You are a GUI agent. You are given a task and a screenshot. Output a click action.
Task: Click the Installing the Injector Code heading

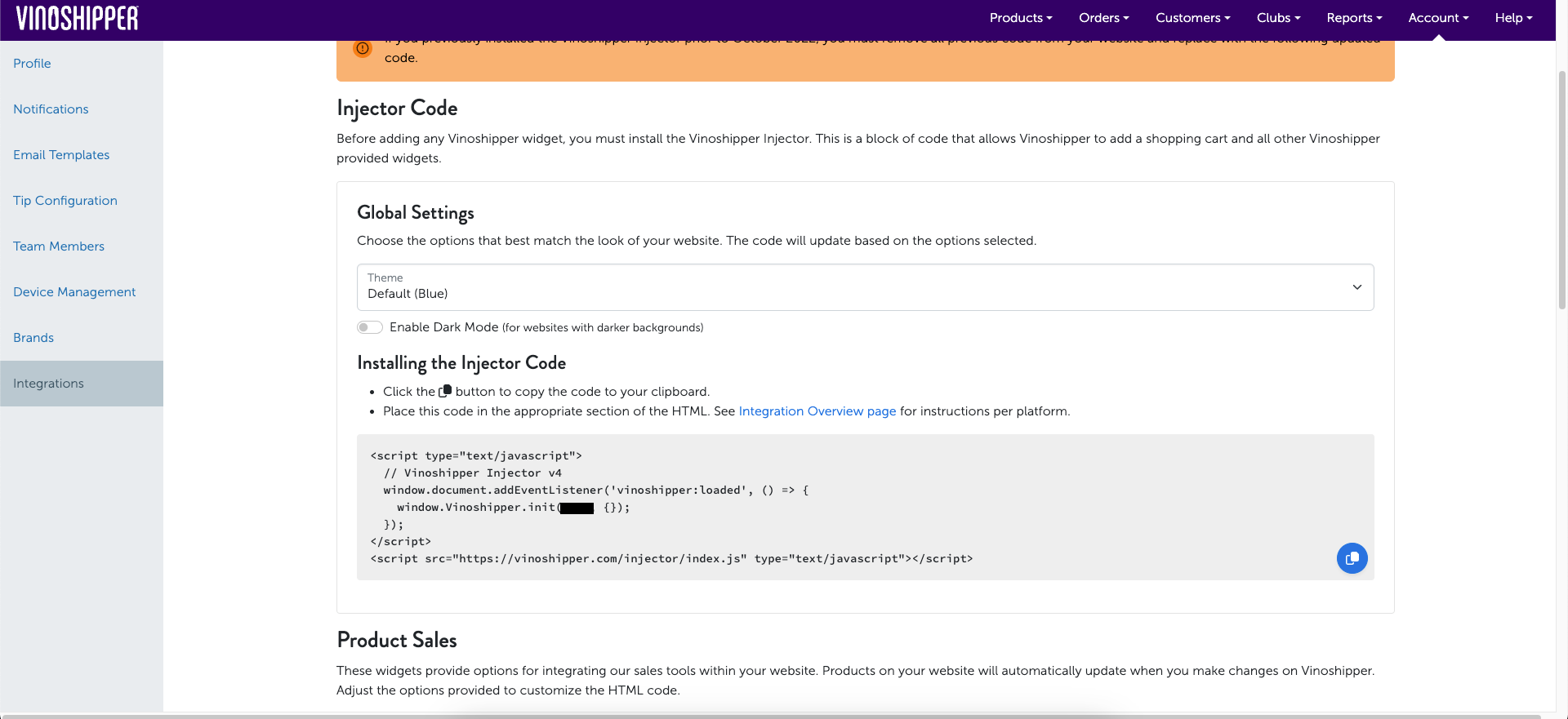click(461, 363)
